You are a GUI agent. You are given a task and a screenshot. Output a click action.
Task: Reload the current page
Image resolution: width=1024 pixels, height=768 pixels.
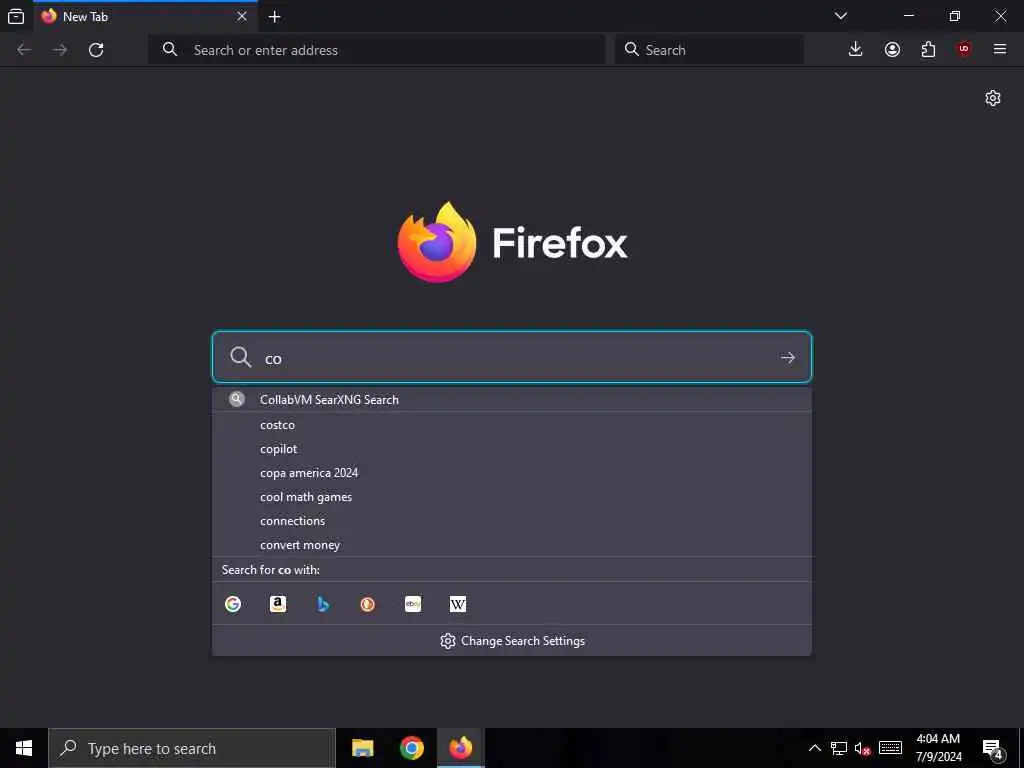click(96, 50)
